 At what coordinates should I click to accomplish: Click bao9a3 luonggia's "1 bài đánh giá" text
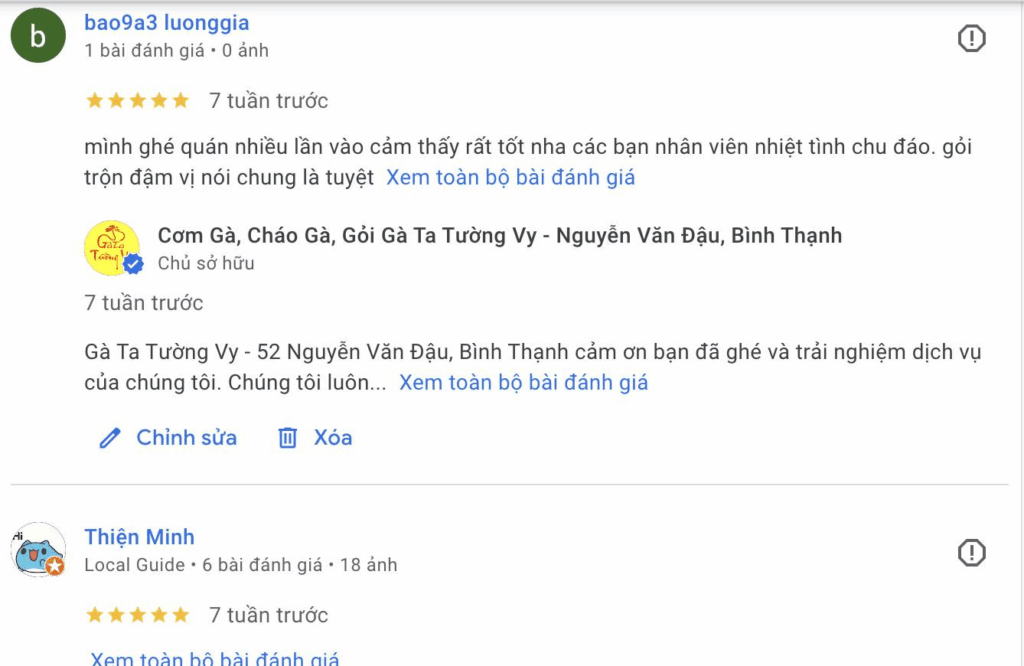(144, 50)
